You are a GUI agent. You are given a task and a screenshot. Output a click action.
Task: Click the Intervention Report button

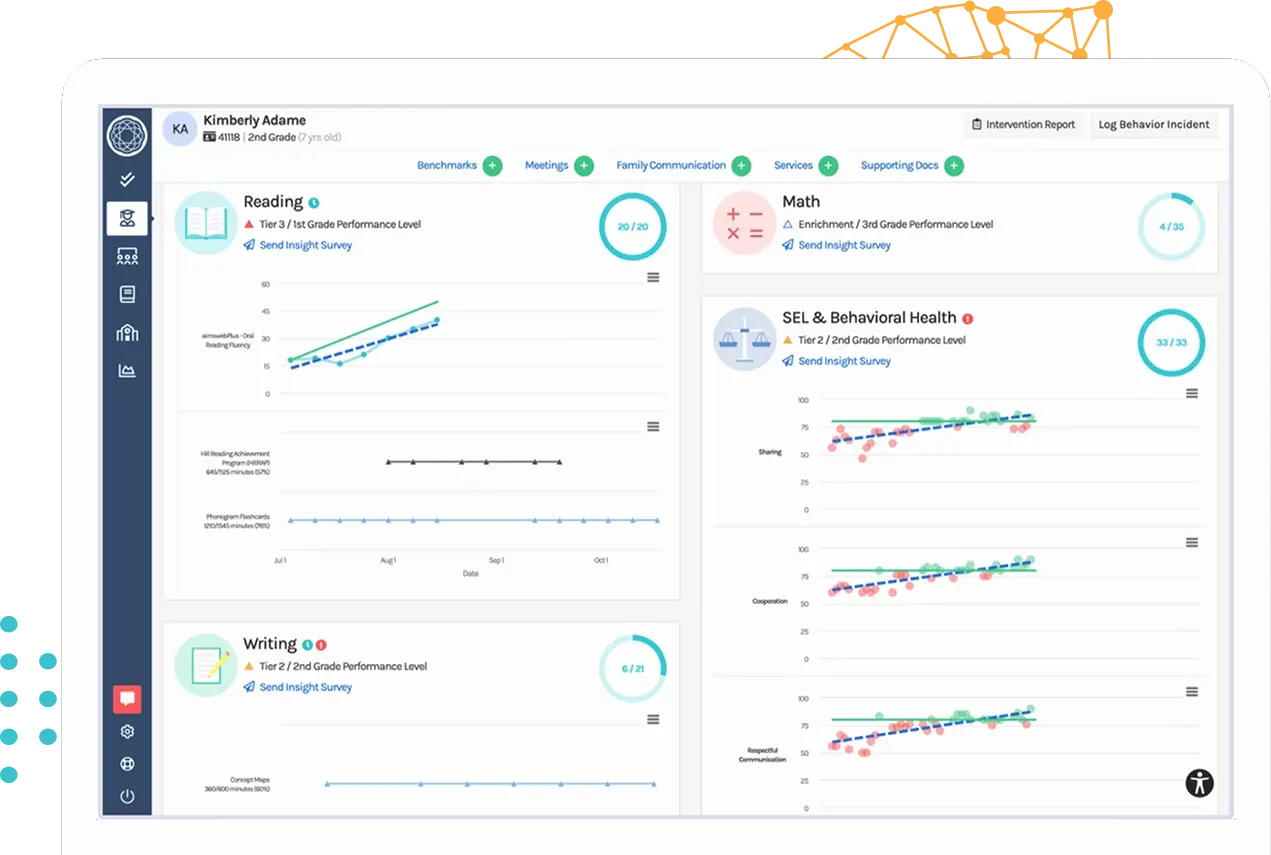1023,125
